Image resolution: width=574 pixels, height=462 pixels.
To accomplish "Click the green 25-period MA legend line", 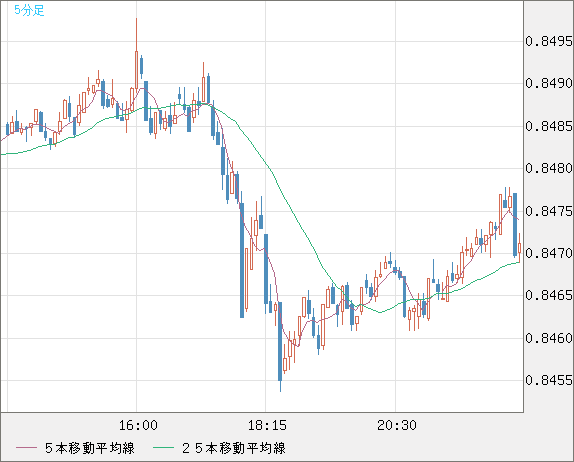I will coord(163,448).
